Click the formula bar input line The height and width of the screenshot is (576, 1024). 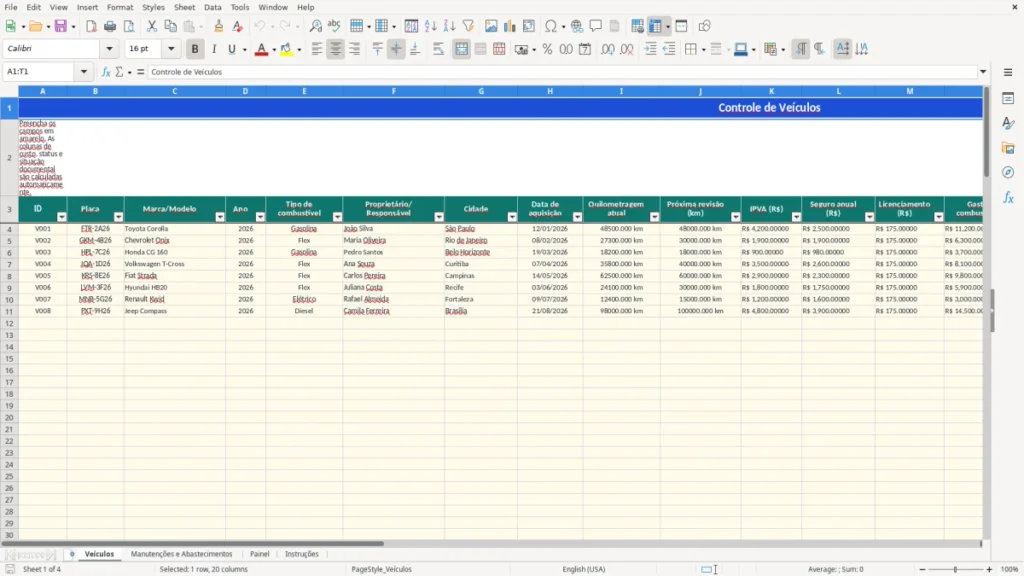(x=562, y=72)
